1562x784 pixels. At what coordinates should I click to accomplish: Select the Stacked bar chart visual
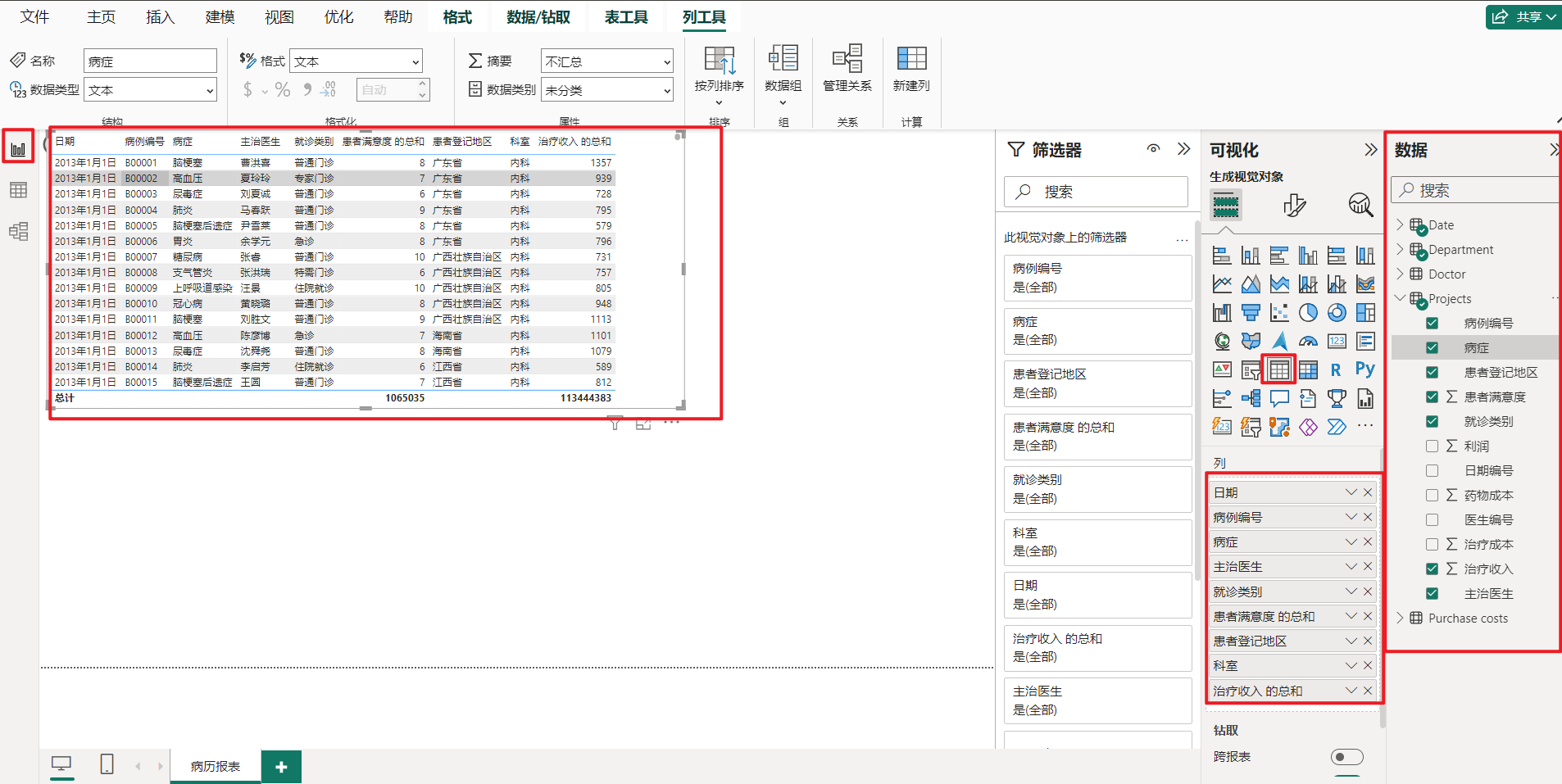[1222, 255]
